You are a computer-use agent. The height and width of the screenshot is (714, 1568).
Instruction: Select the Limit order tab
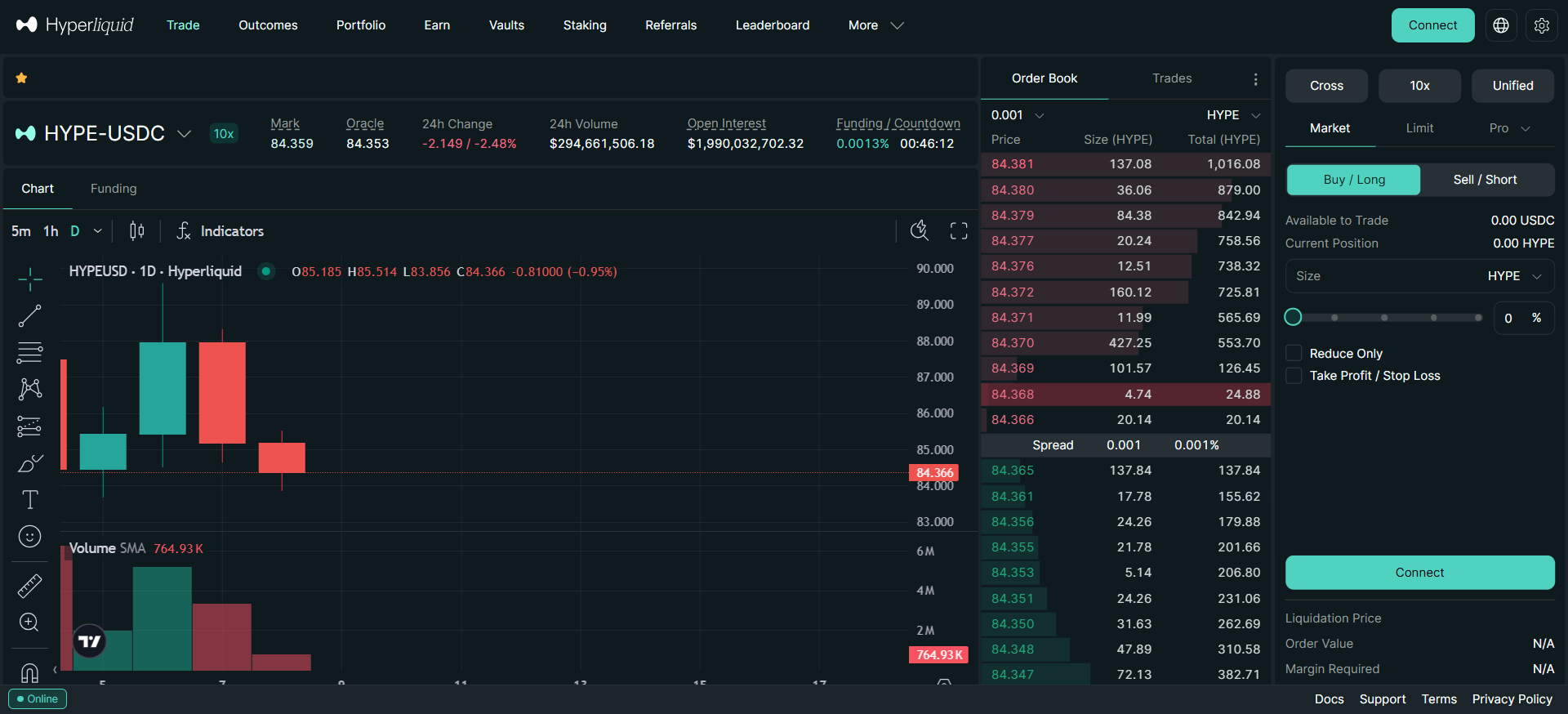point(1419,128)
